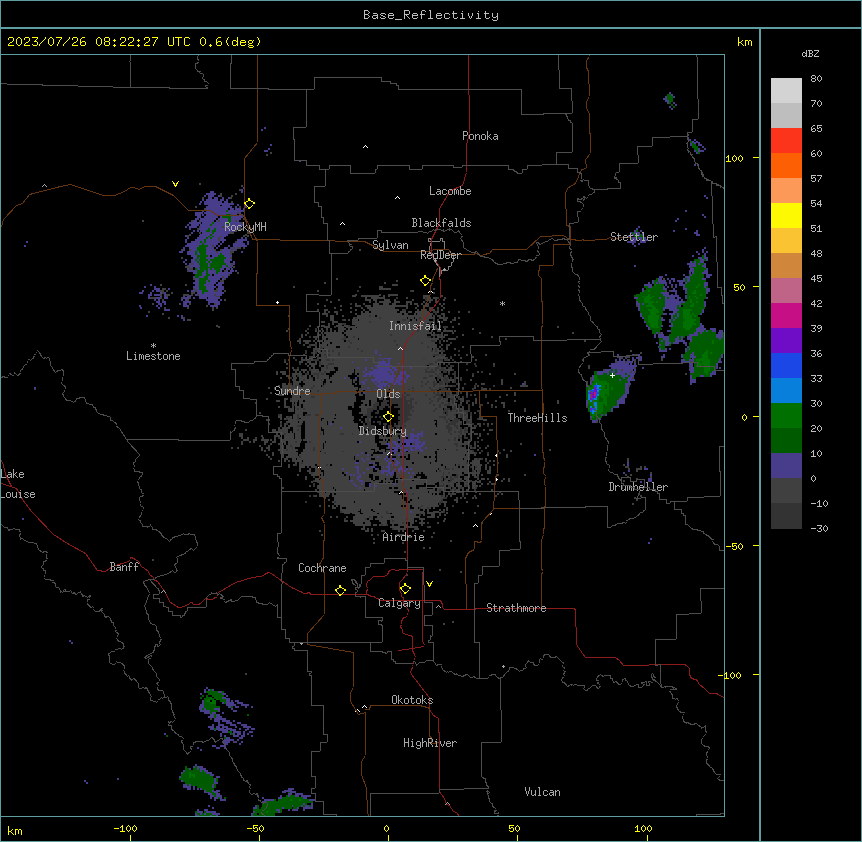Click the yellow diamond marker near RedDeer
862x842 pixels.
(x=425, y=281)
